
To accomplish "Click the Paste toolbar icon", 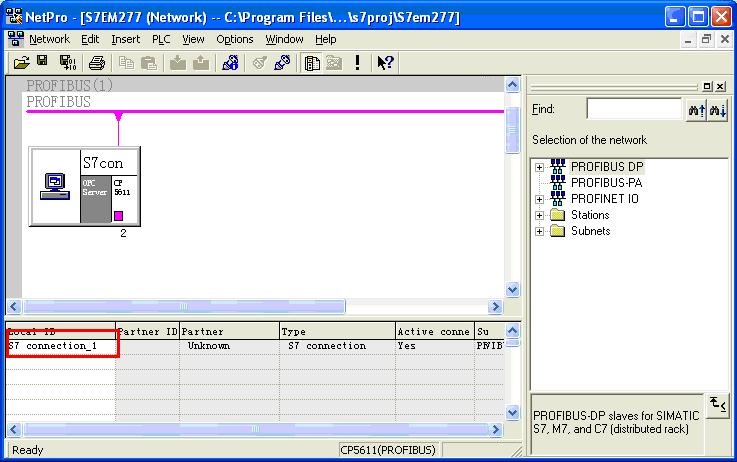I will pyautogui.click(x=149, y=63).
